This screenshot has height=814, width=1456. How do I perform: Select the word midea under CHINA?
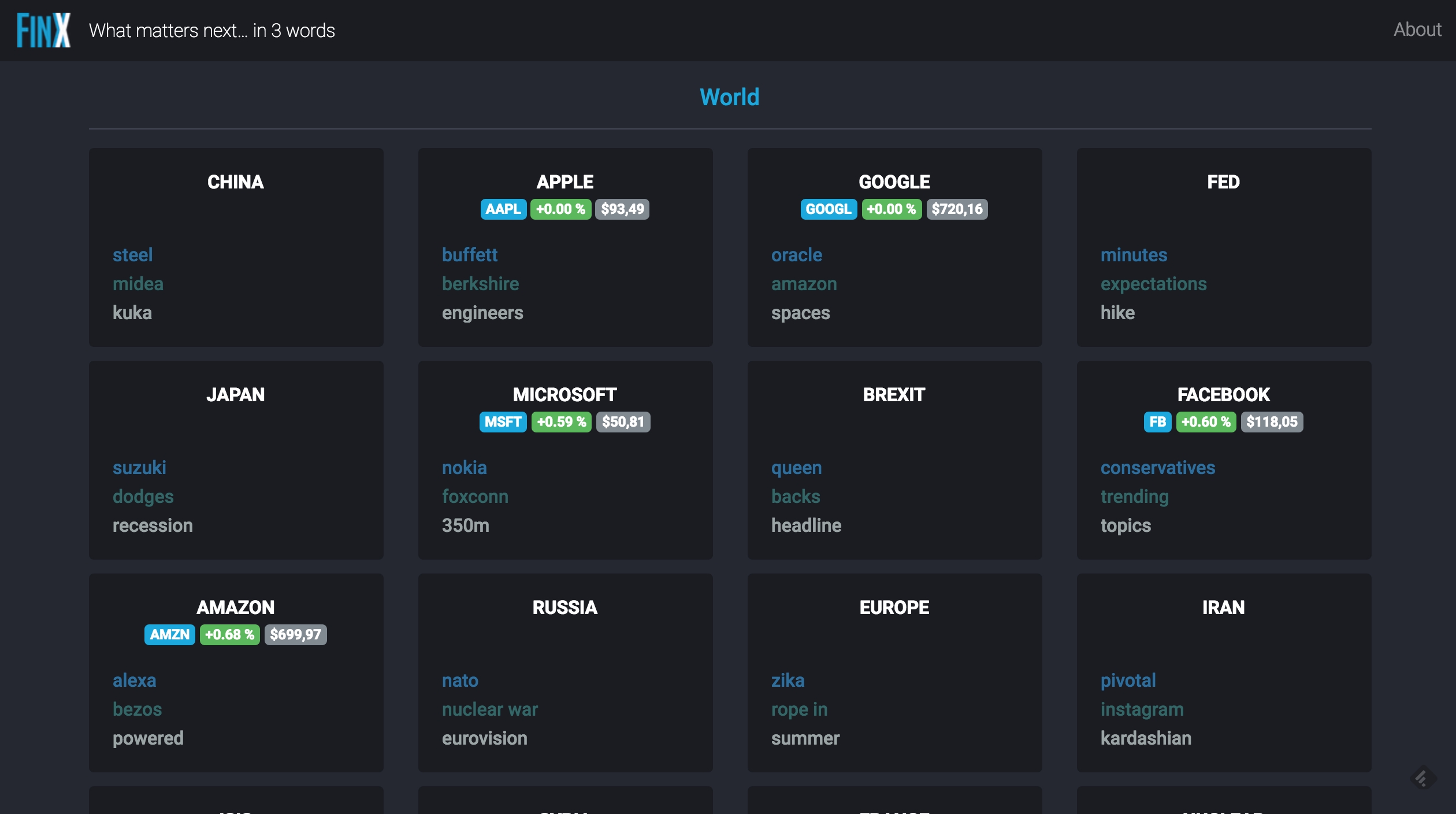point(138,284)
